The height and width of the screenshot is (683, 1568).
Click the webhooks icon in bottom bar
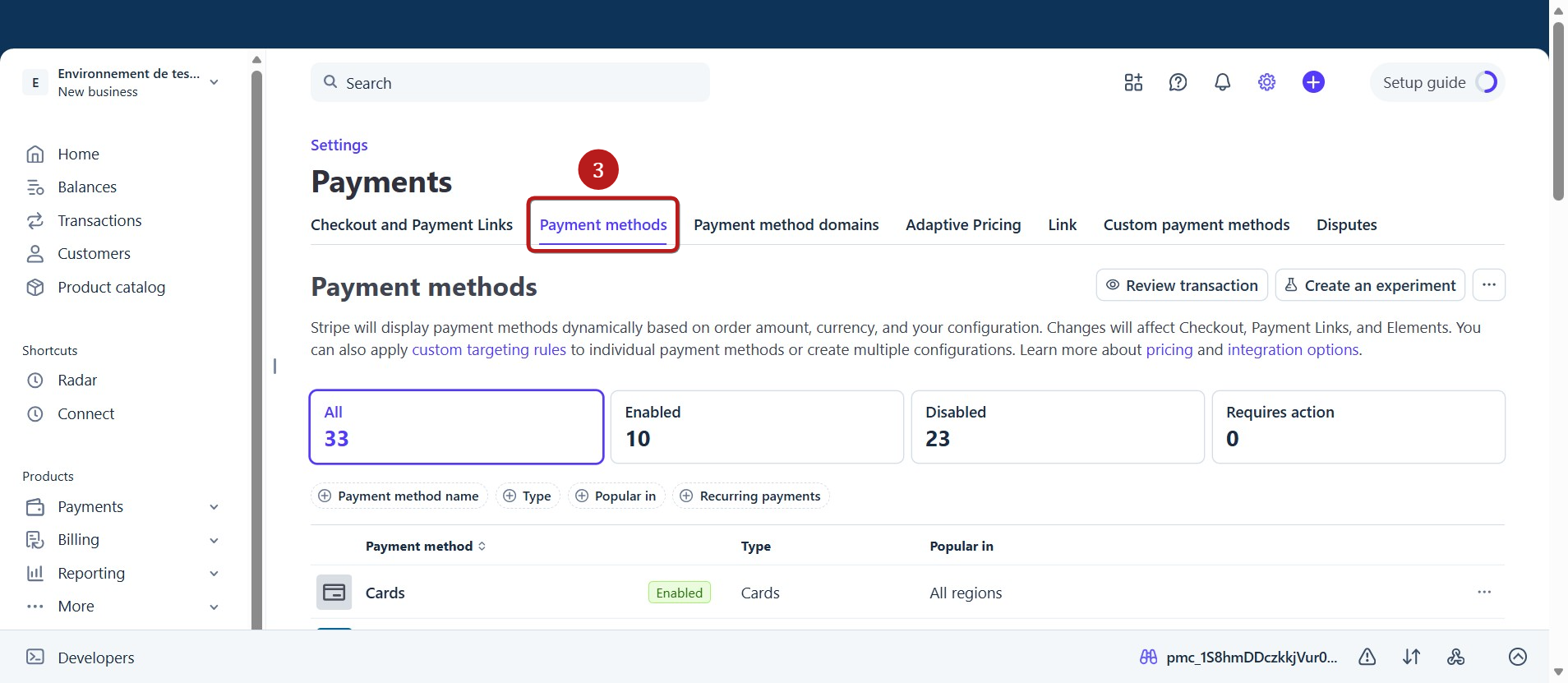point(1455,657)
